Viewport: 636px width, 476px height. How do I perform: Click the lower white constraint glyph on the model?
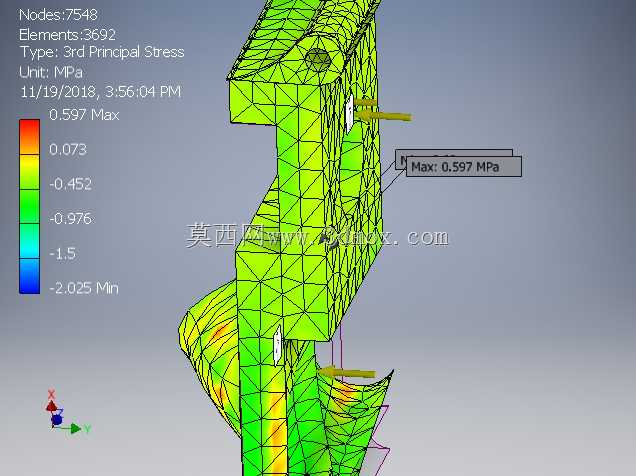coord(277,345)
